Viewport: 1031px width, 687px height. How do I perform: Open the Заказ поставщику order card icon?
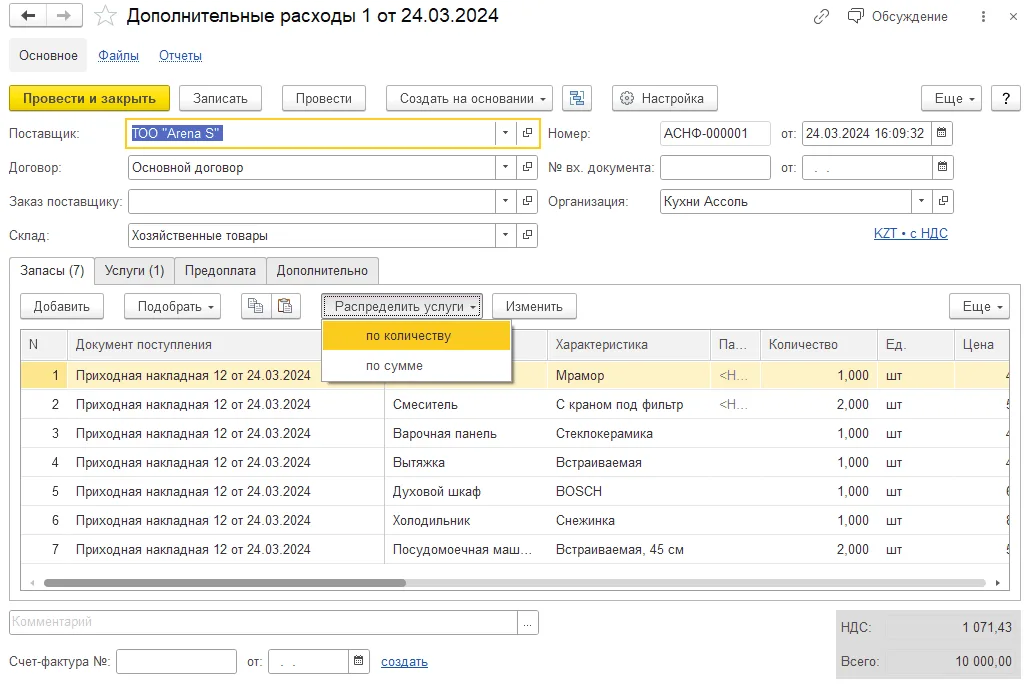click(527, 201)
